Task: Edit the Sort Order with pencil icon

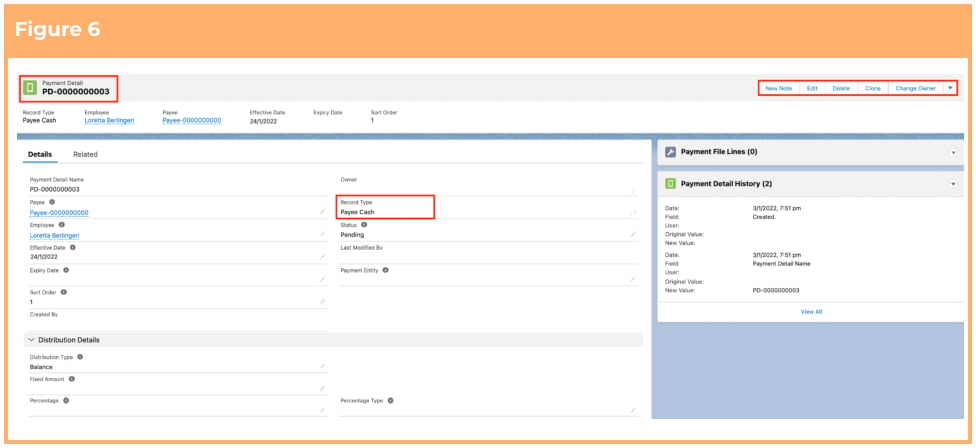Action: (322, 302)
